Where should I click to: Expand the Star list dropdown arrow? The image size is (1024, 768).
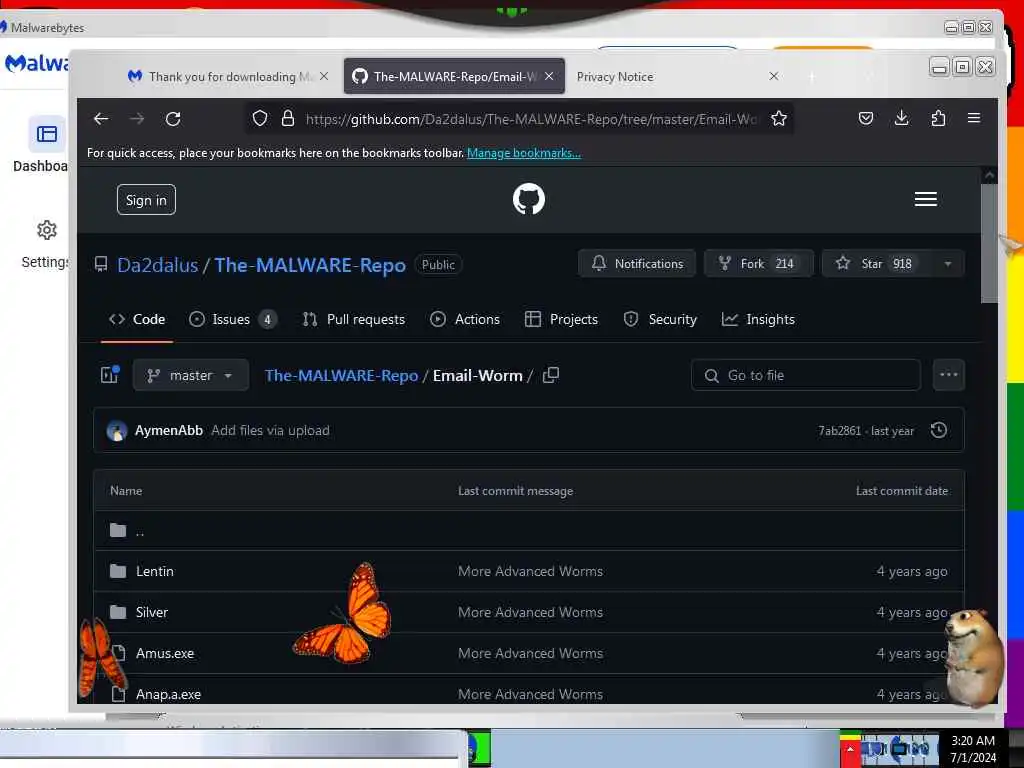[x=948, y=264]
